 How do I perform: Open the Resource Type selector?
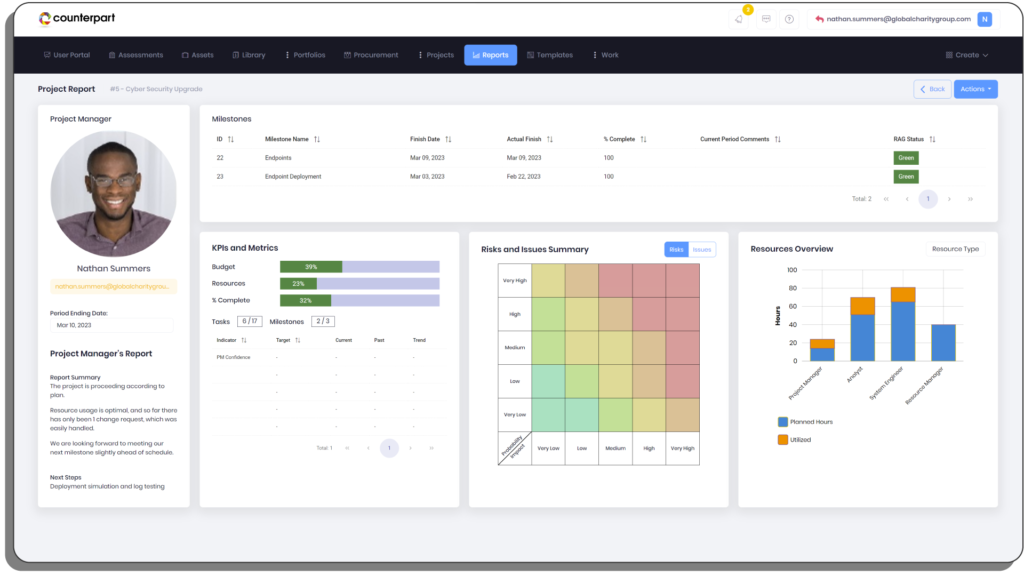click(954, 249)
